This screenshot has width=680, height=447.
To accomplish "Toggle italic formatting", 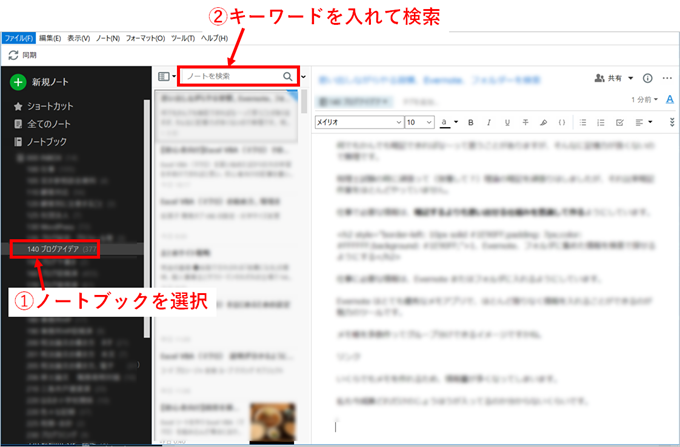I will [489, 123].
